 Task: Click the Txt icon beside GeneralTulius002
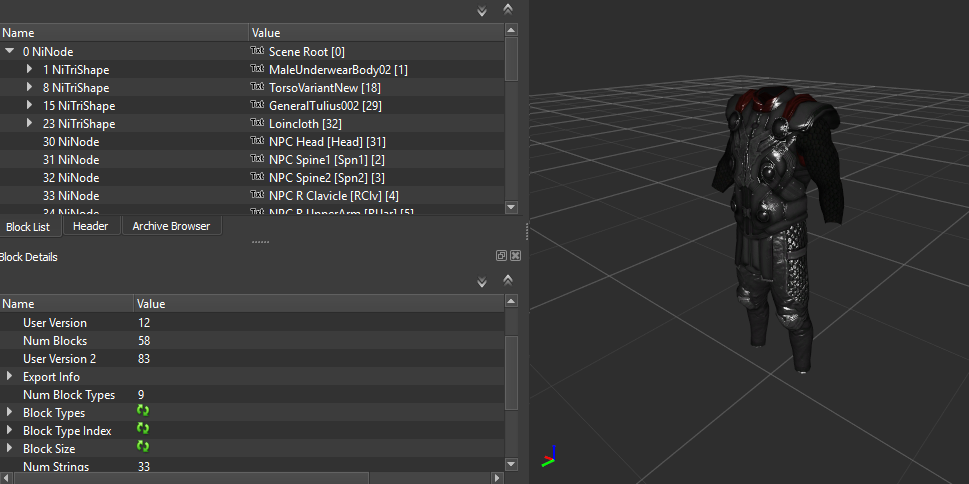(256, 105)
